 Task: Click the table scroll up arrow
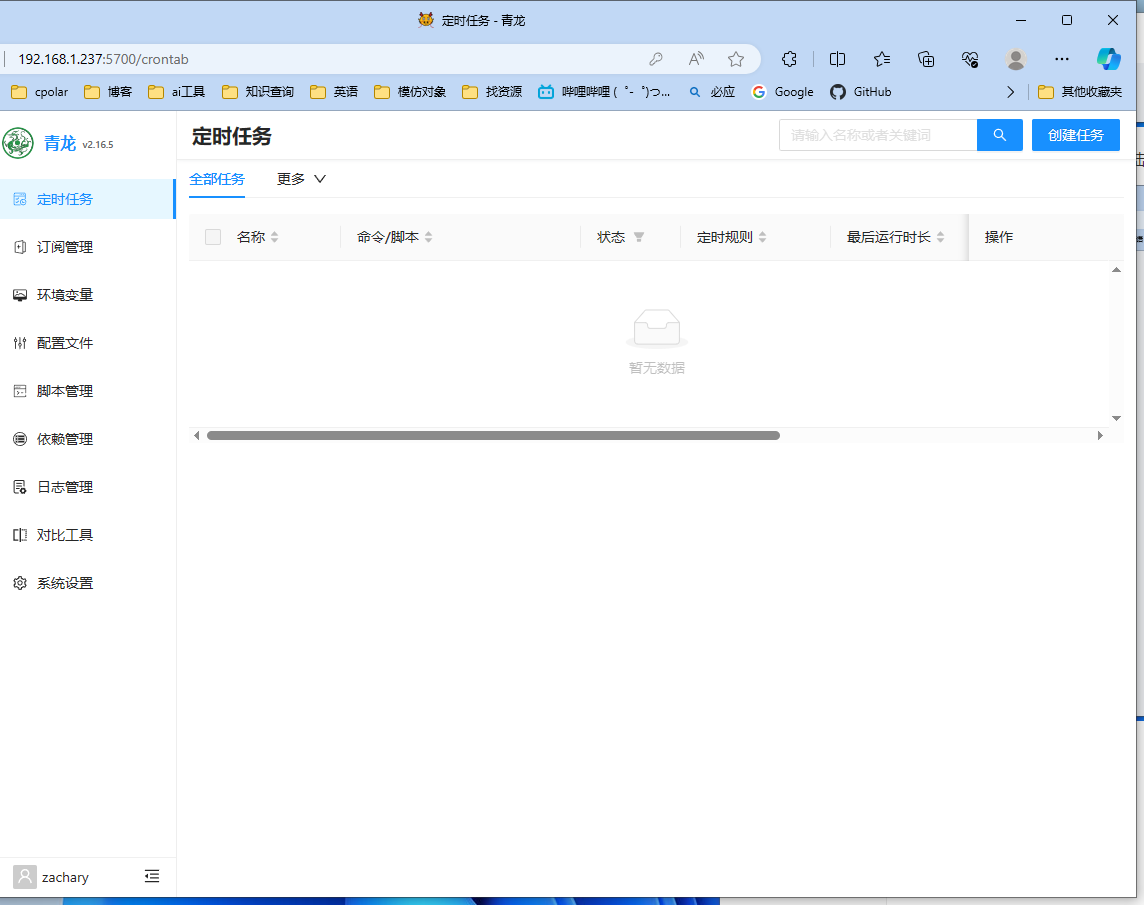pyautogui.click(x=1116, y=270)
